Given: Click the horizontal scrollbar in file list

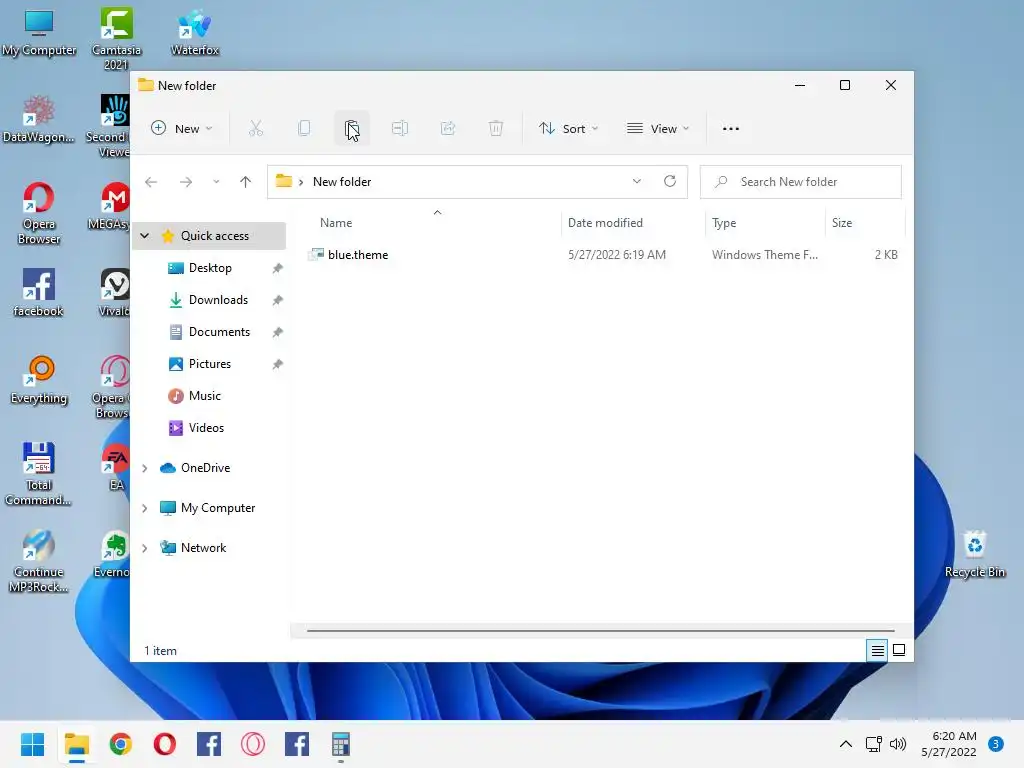Looking at the screenshot, I should (x=600, y=631).
